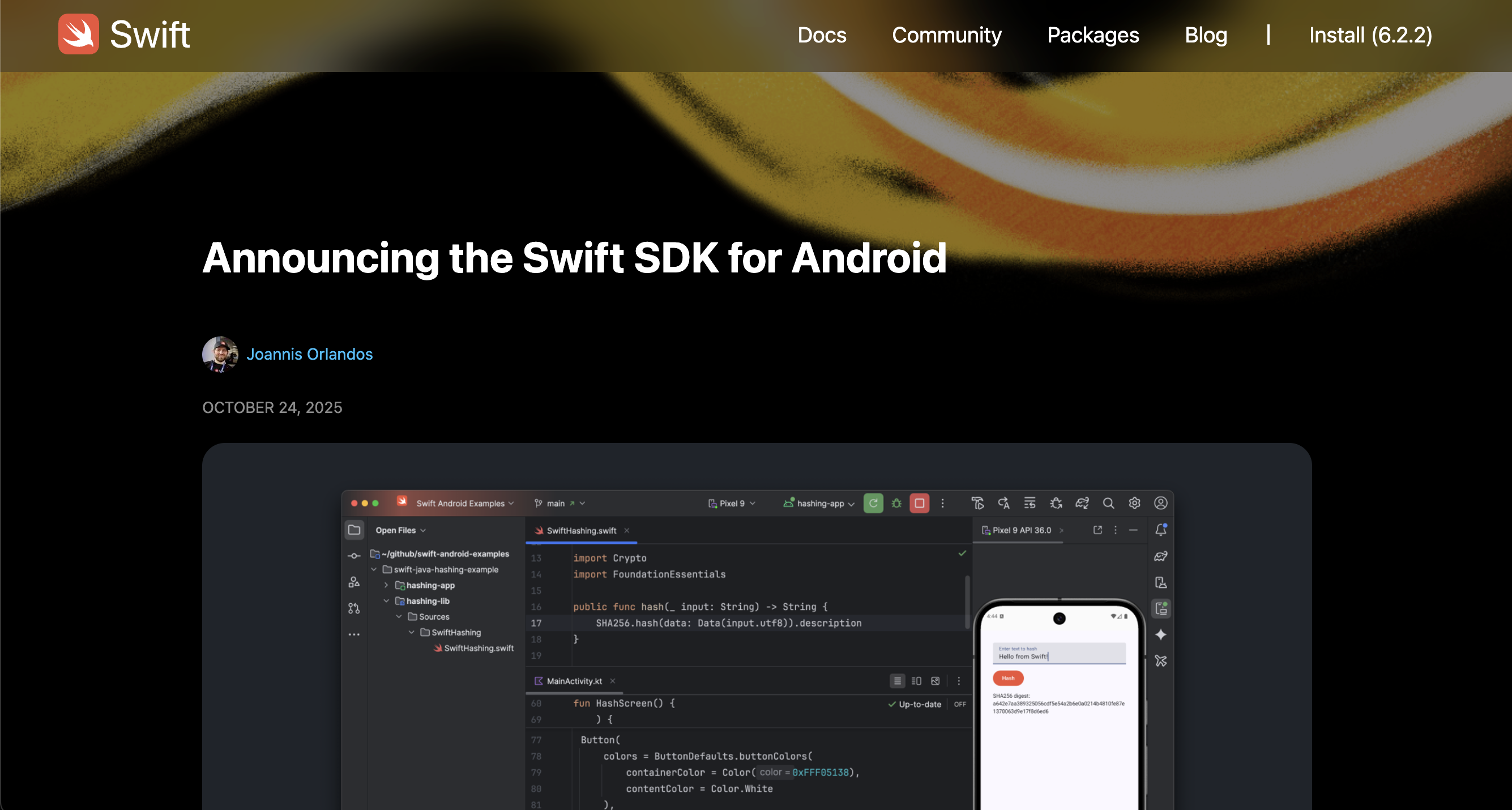This screenshot has width=1512, height=810.
Task: Open the Pull Requests tool window icon
Action: pos(354,608)
